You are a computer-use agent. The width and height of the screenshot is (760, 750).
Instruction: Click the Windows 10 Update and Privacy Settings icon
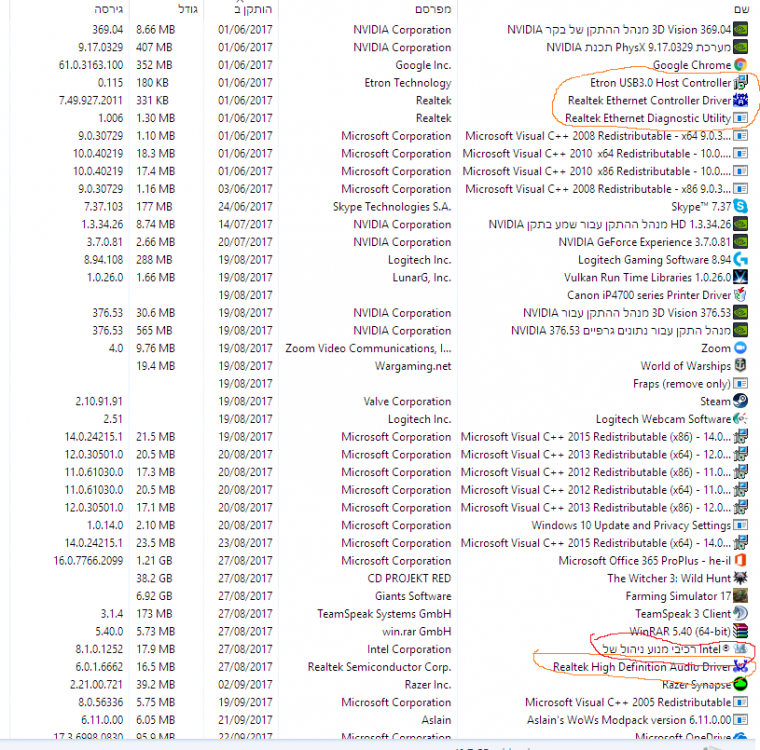pyautogui.click(x=740, y=525)
